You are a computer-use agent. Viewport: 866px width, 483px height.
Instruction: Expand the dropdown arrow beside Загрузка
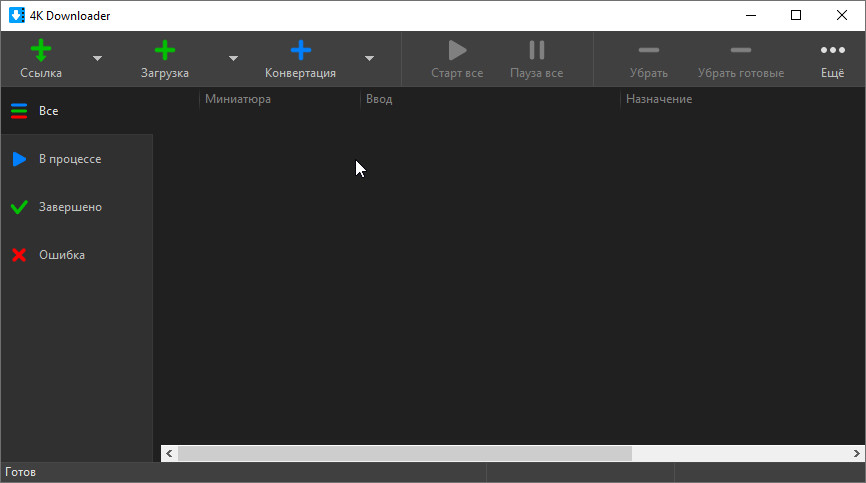(233, 59)
